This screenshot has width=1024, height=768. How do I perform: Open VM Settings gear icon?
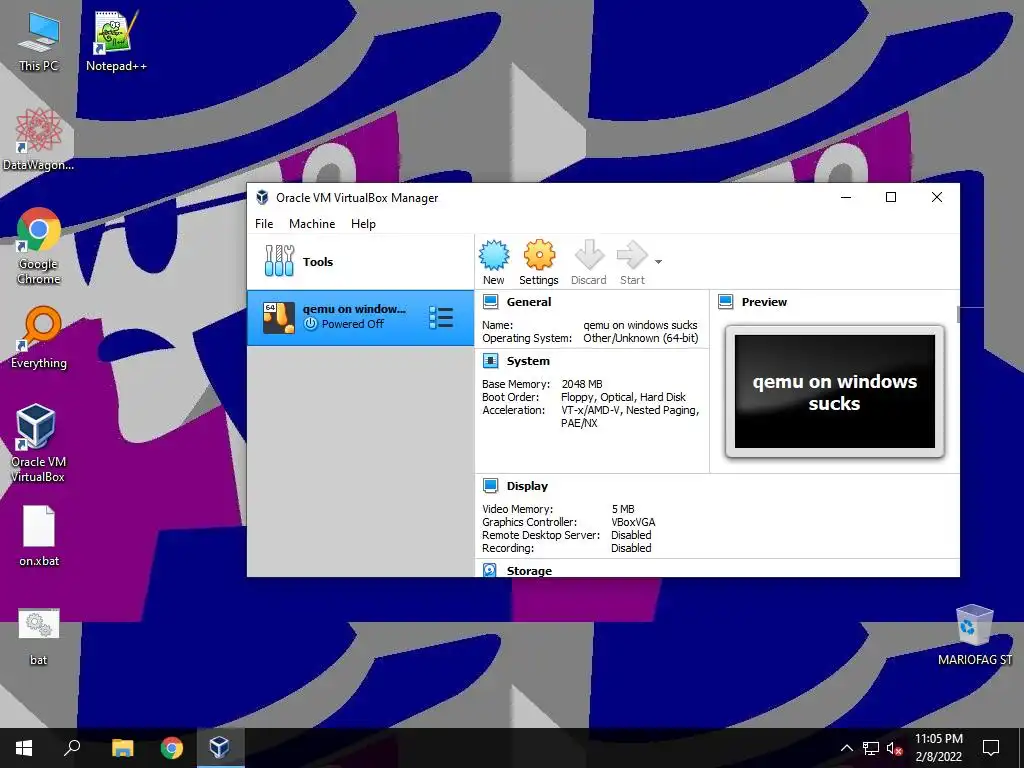point(539,263)
